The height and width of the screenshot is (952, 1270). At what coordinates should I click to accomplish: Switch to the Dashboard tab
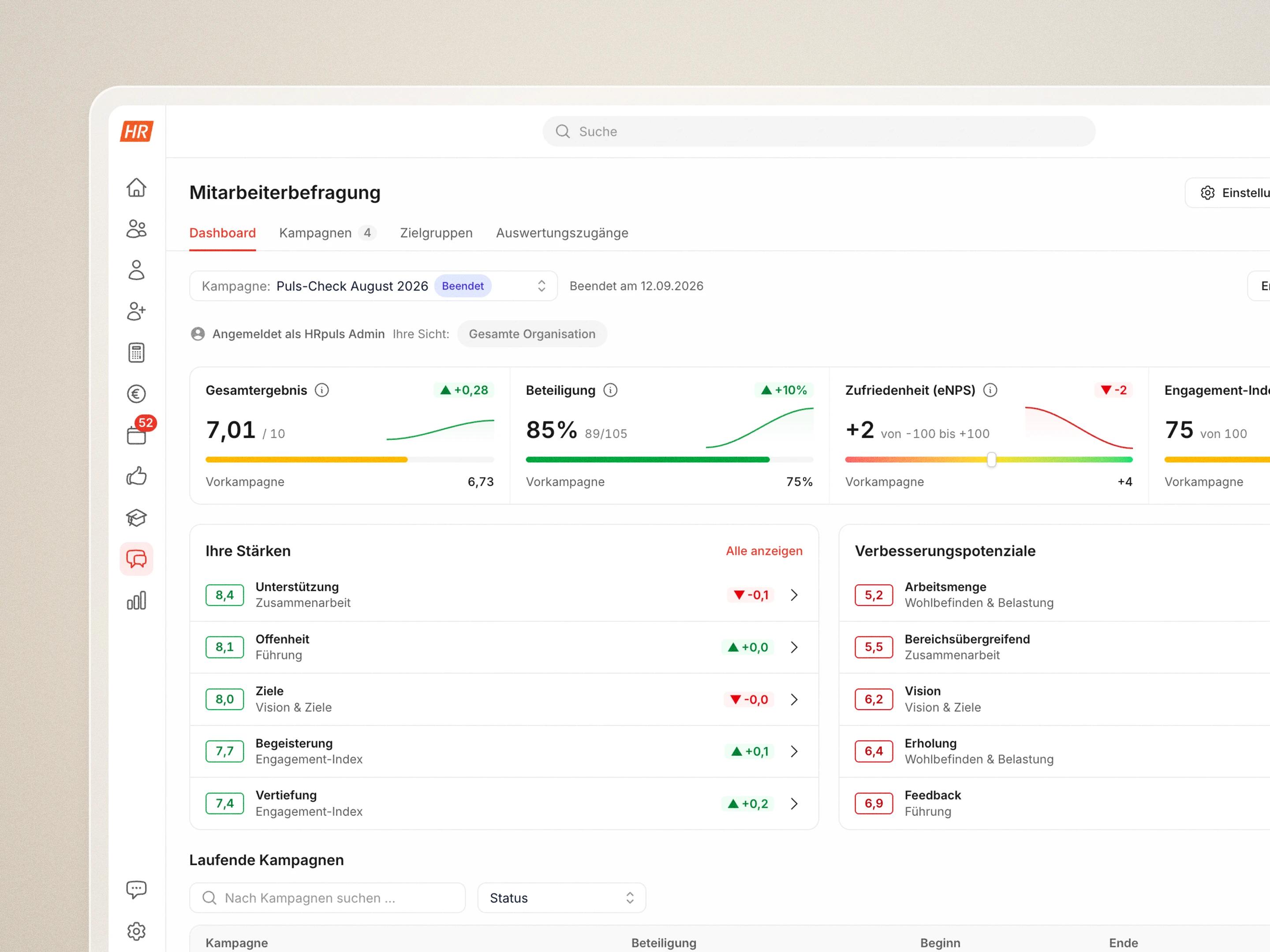(x=223, y=233)
